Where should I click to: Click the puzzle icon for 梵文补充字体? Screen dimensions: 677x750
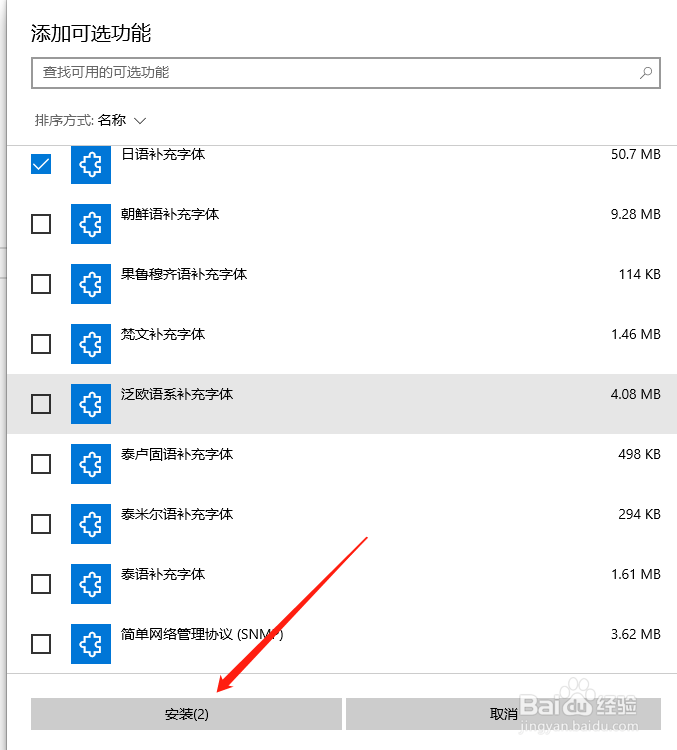91,344
